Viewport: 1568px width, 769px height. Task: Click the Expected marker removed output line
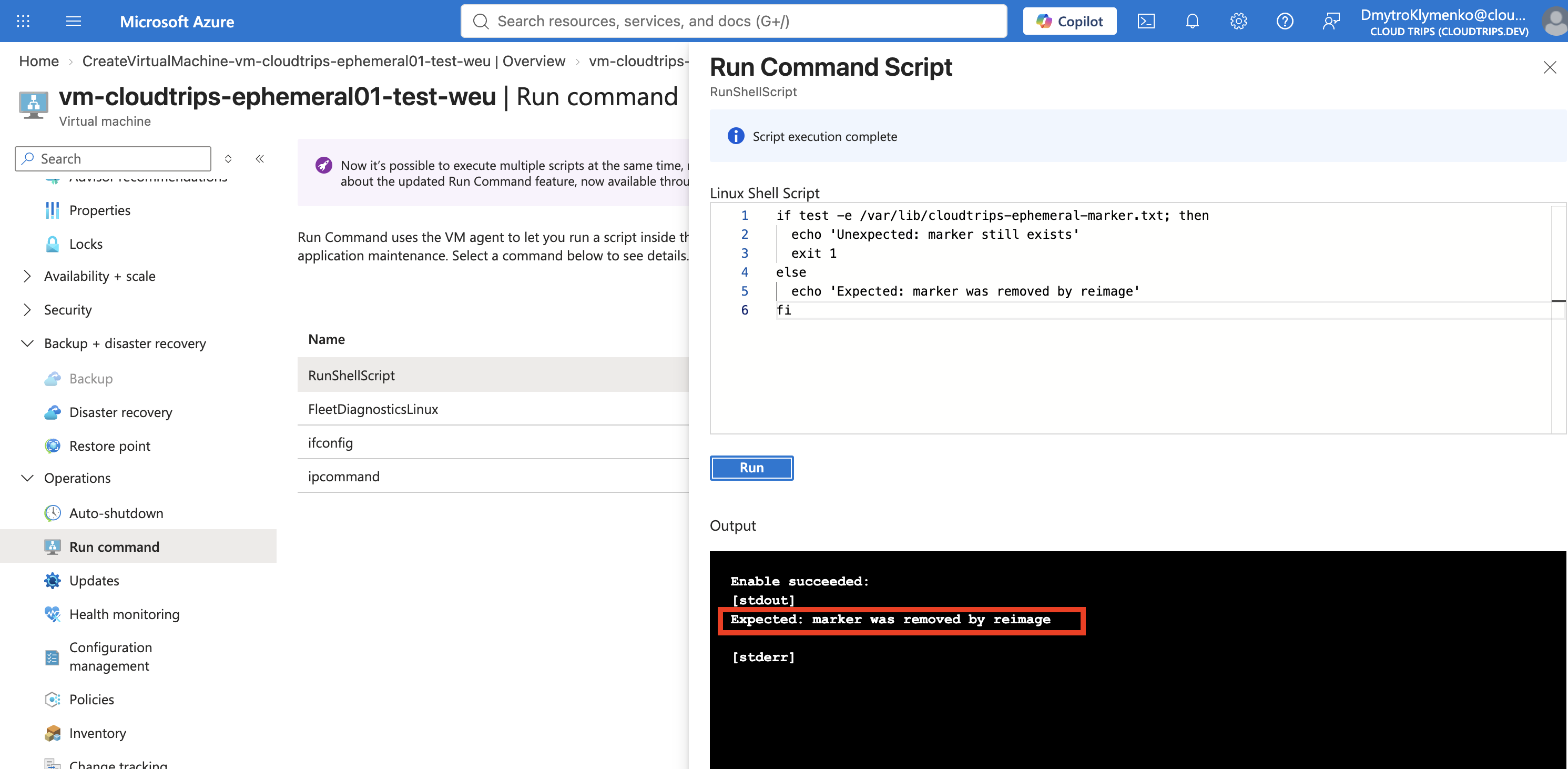[890, 619]
